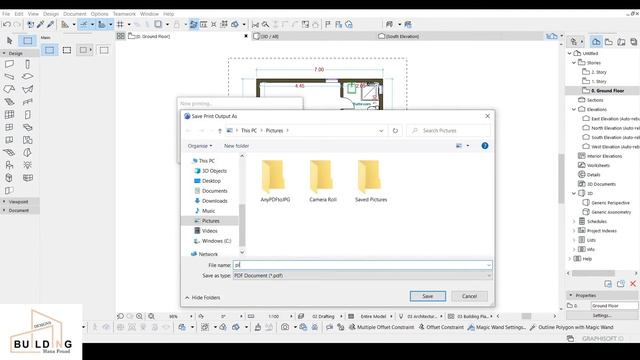The width and height of the screenshot is (640, 360).
Task: Click Hide Folders
Action: click(202, 298)
